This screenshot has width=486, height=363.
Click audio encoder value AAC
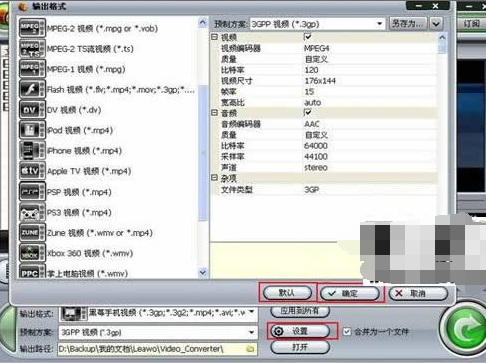coord(312,124)
